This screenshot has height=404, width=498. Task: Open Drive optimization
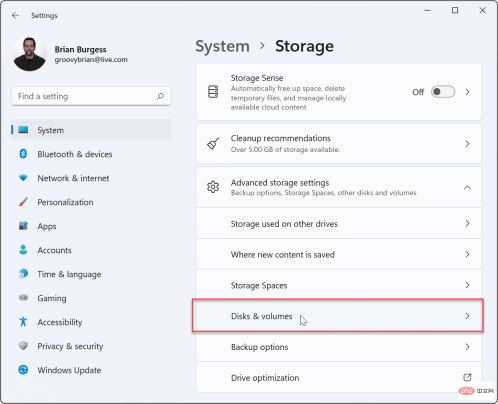[x=339, y=377]
